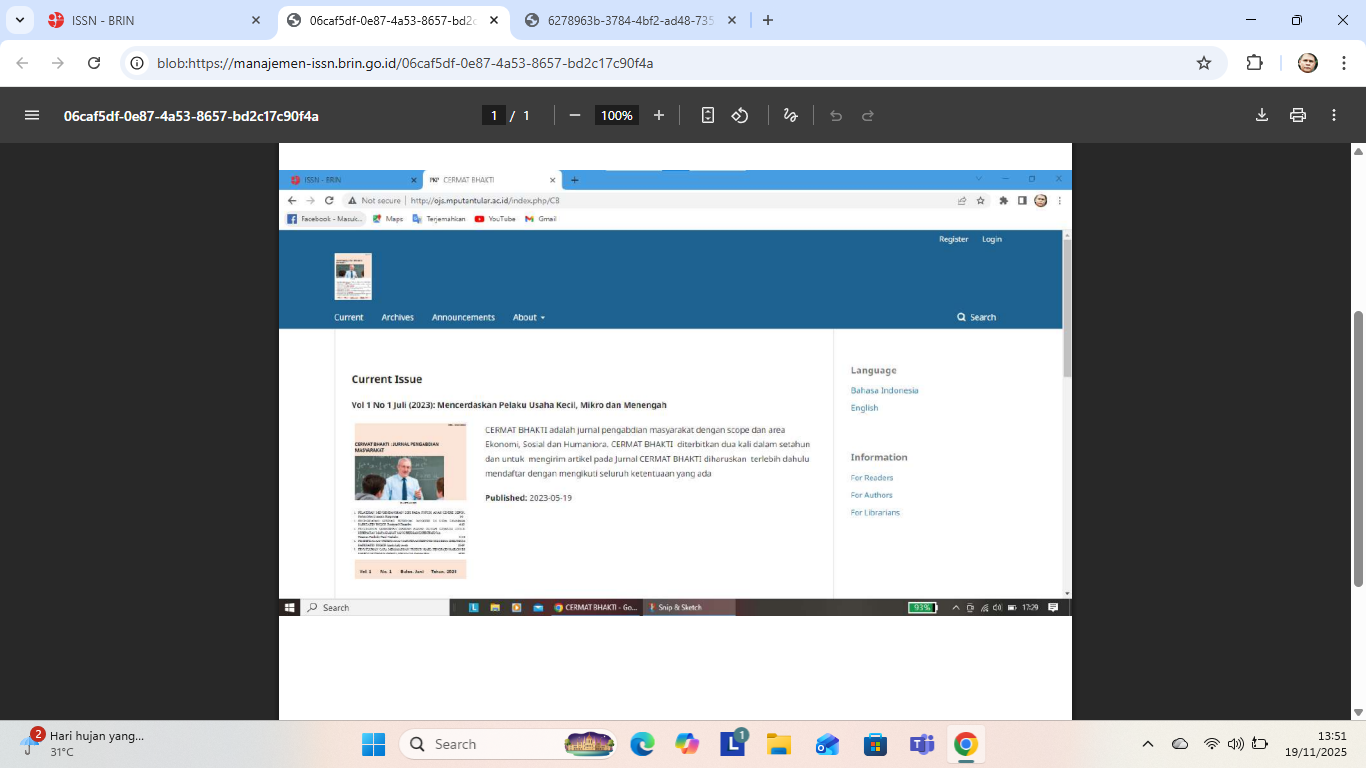Click the PDF vertical scrollbar
Screen dimensions: 1366x768
pos(1358,450)
